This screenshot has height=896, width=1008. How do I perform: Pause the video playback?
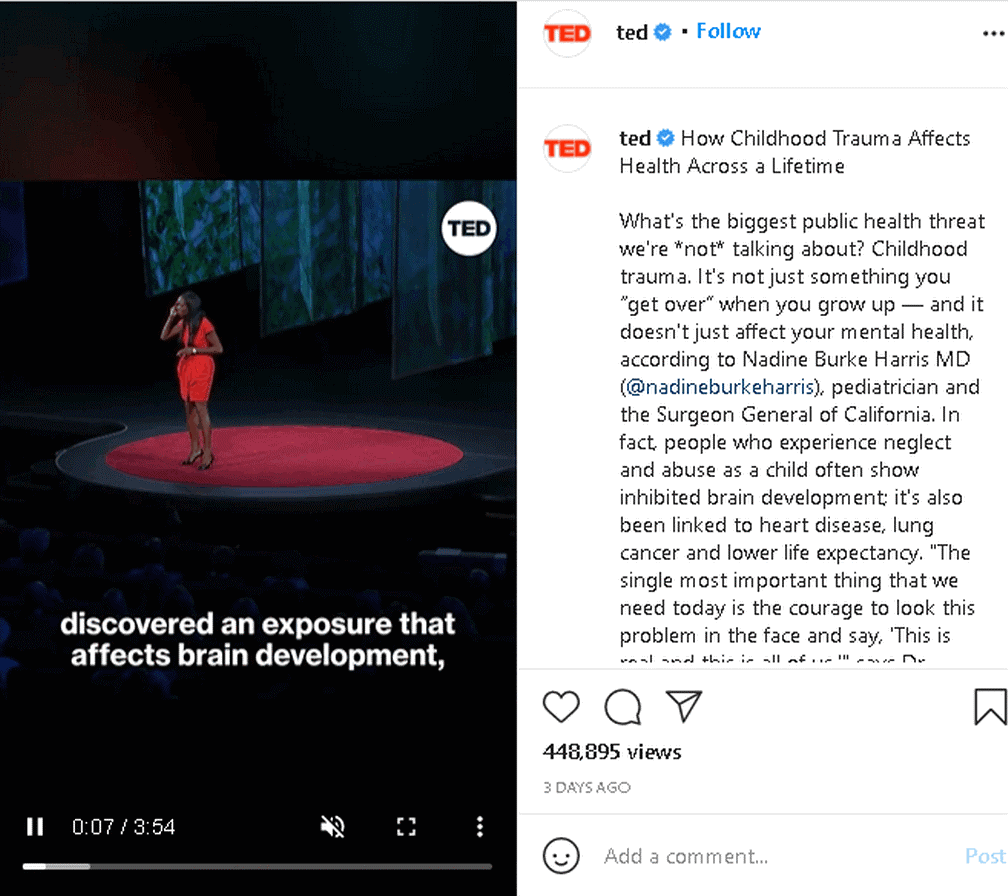(35, 827)
